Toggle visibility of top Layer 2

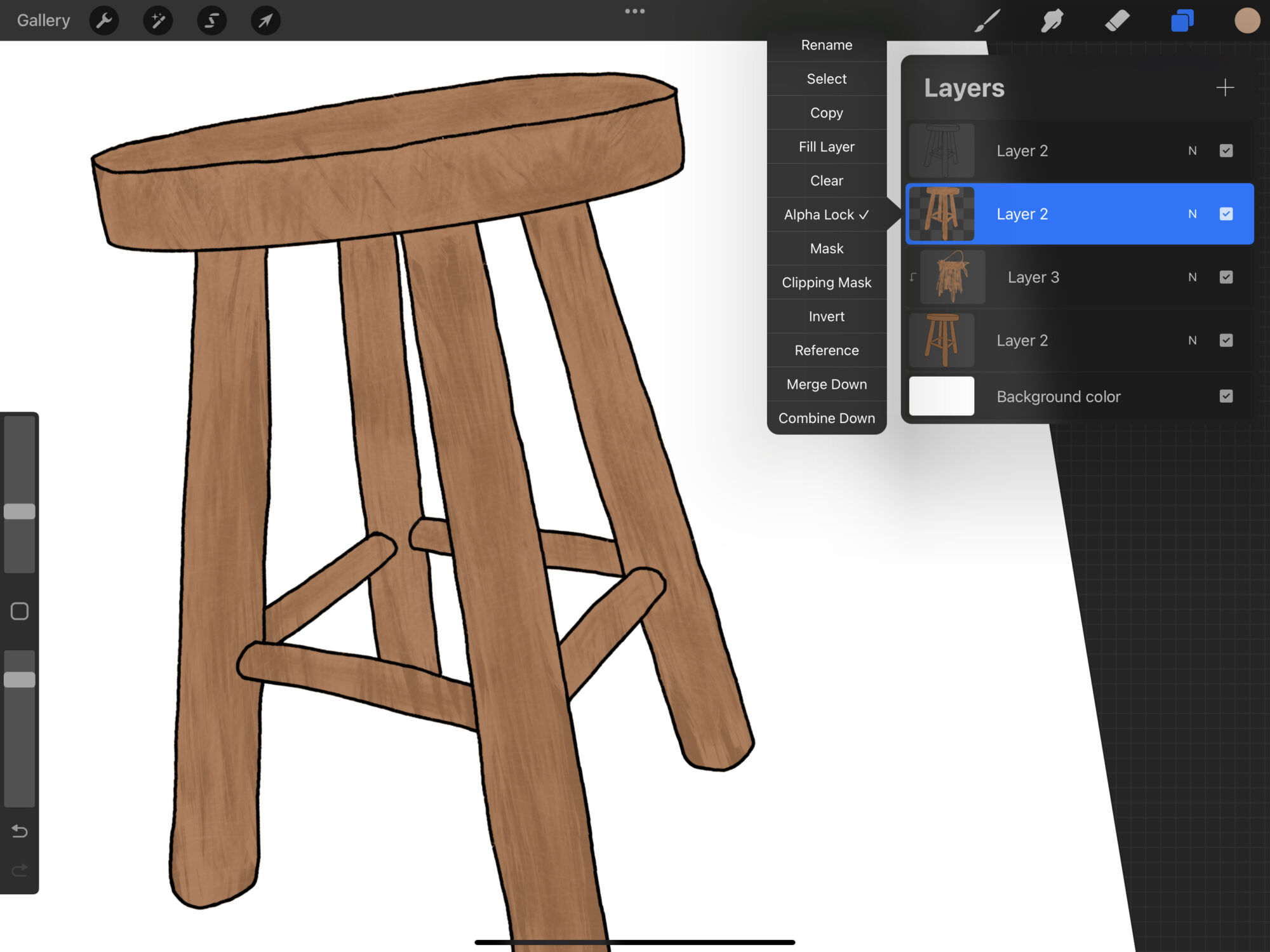(x=1226, y=151)
